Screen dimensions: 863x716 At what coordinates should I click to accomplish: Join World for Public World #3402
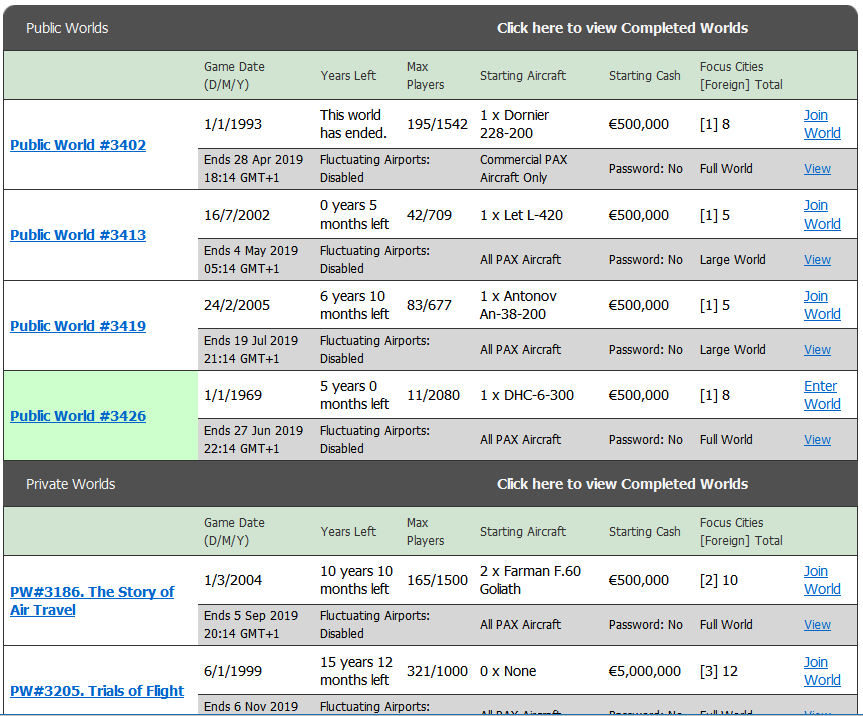coord(821,124)
